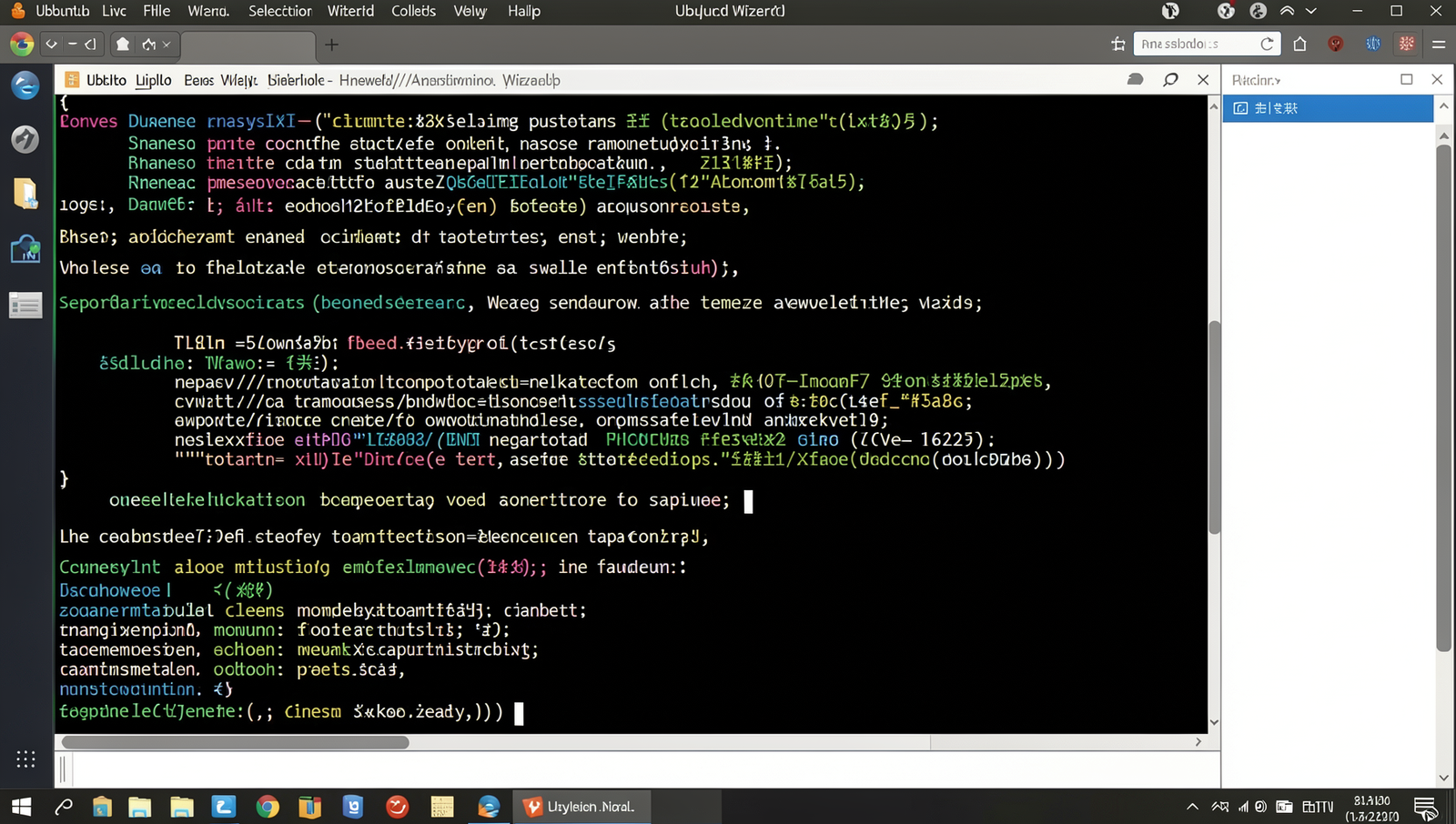
Task: Open taskbar search magnifier
Action: click(x=64, y=807)
